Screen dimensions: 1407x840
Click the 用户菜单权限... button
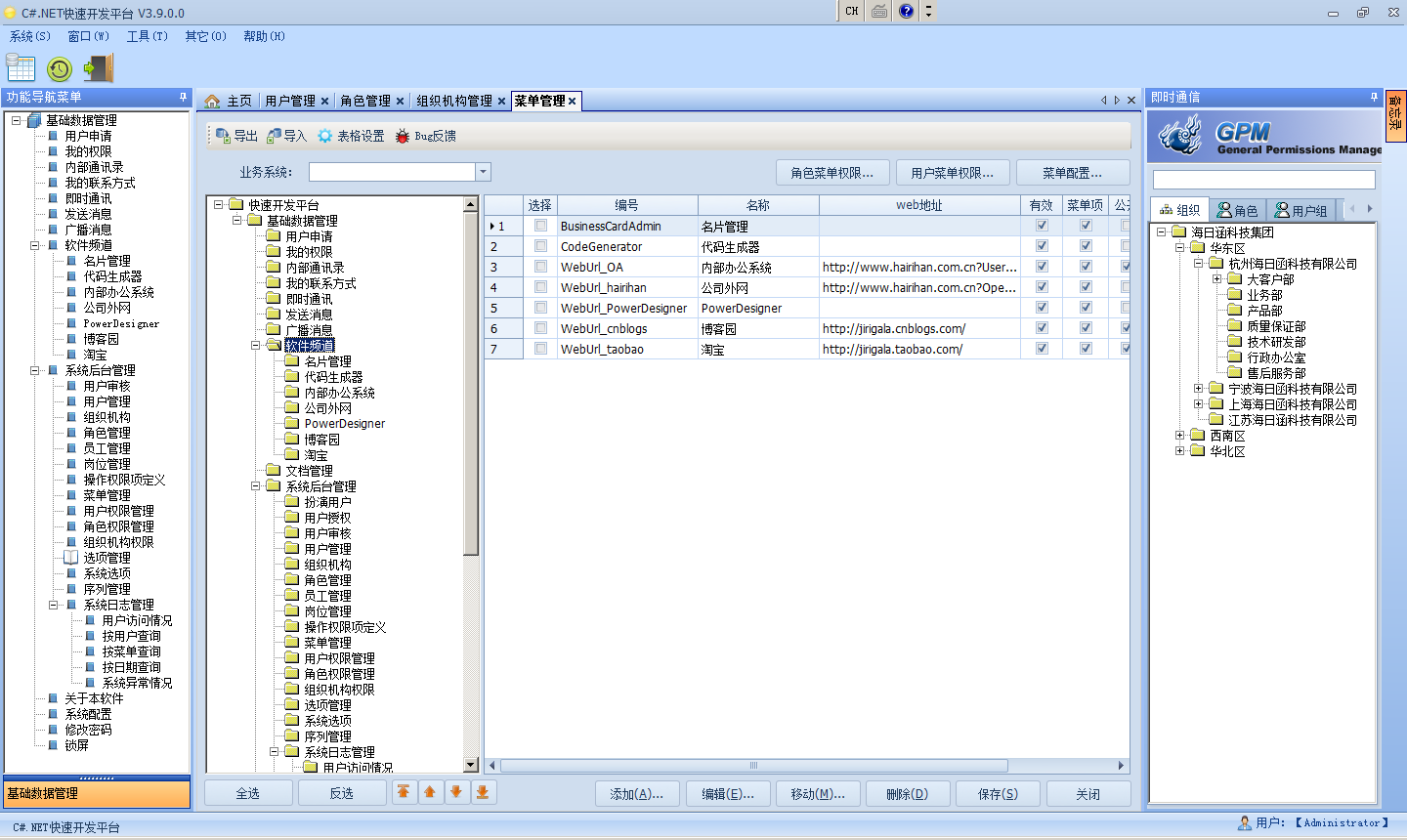click(x=953, y=173)
